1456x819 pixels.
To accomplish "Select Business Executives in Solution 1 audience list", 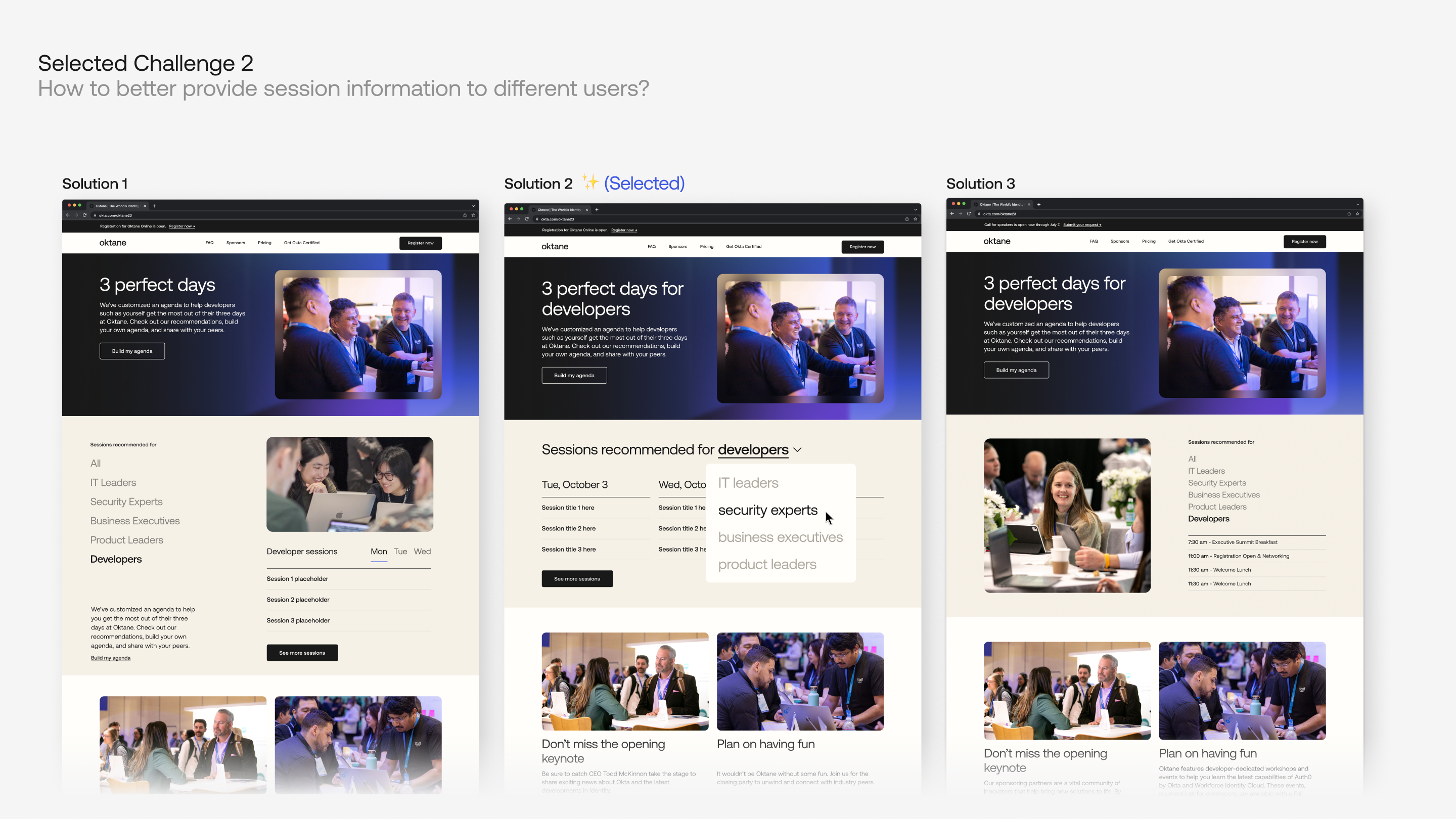I will [x=134, y=521].
